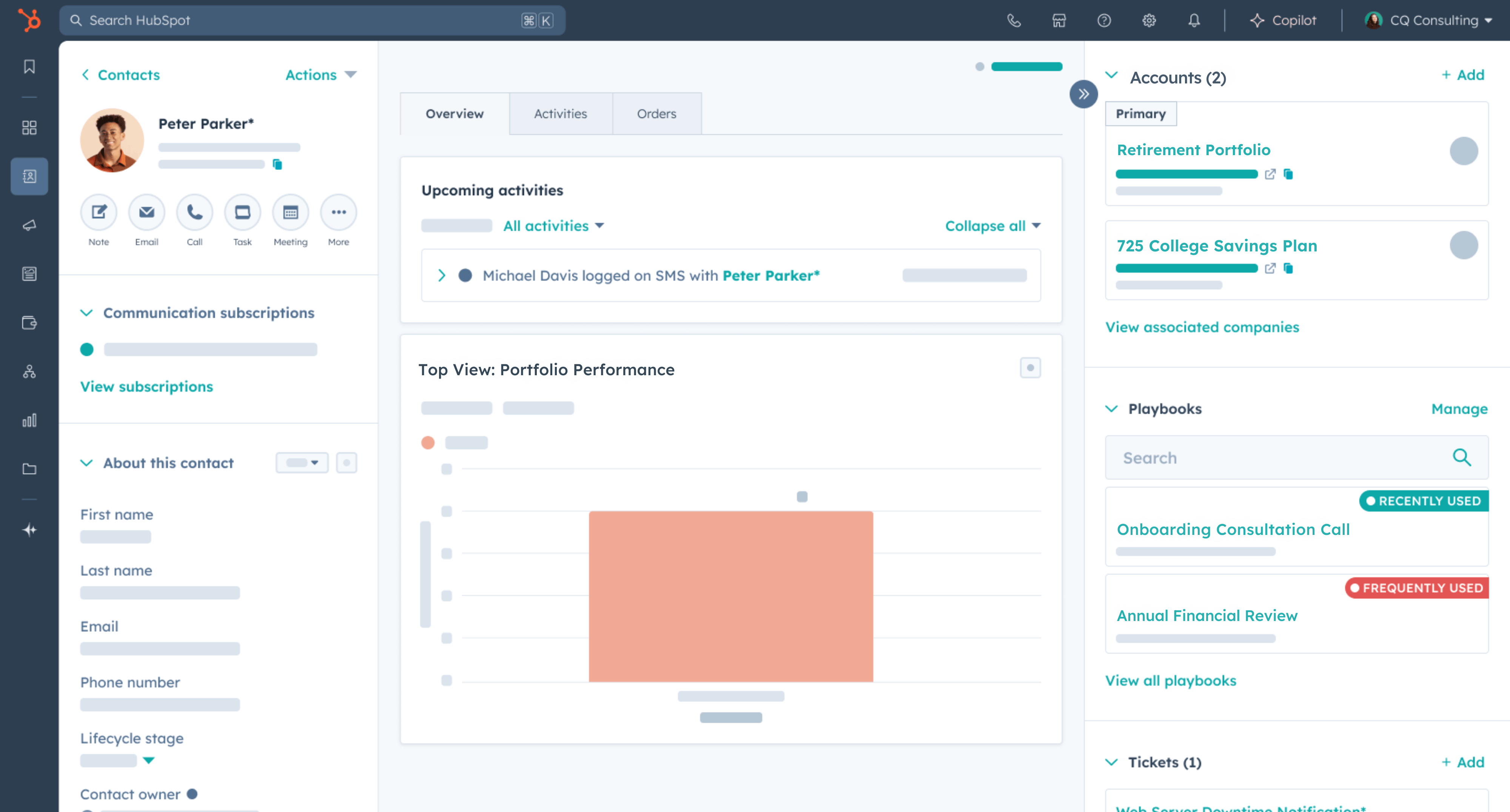Viewport: 1510px width, 812px height.
Task: Open the Commerce wallet icon in sidebar
Action: [29, 322]
